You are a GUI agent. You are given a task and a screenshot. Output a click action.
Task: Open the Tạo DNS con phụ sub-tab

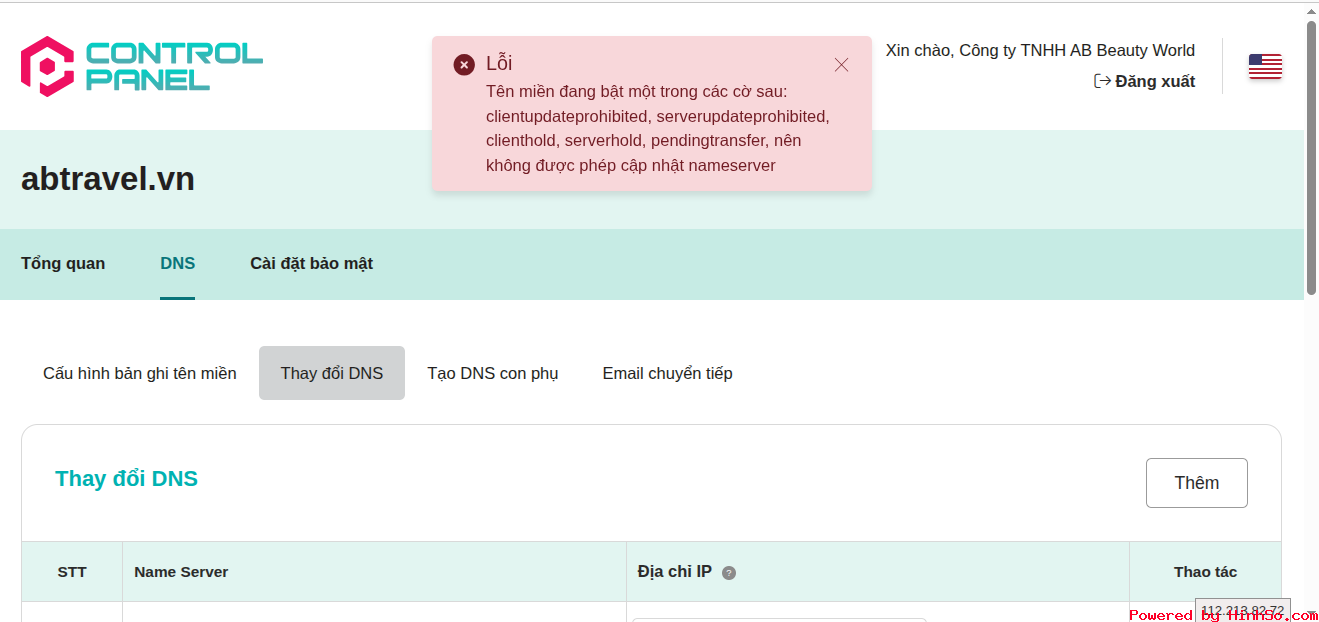point(493,373)
